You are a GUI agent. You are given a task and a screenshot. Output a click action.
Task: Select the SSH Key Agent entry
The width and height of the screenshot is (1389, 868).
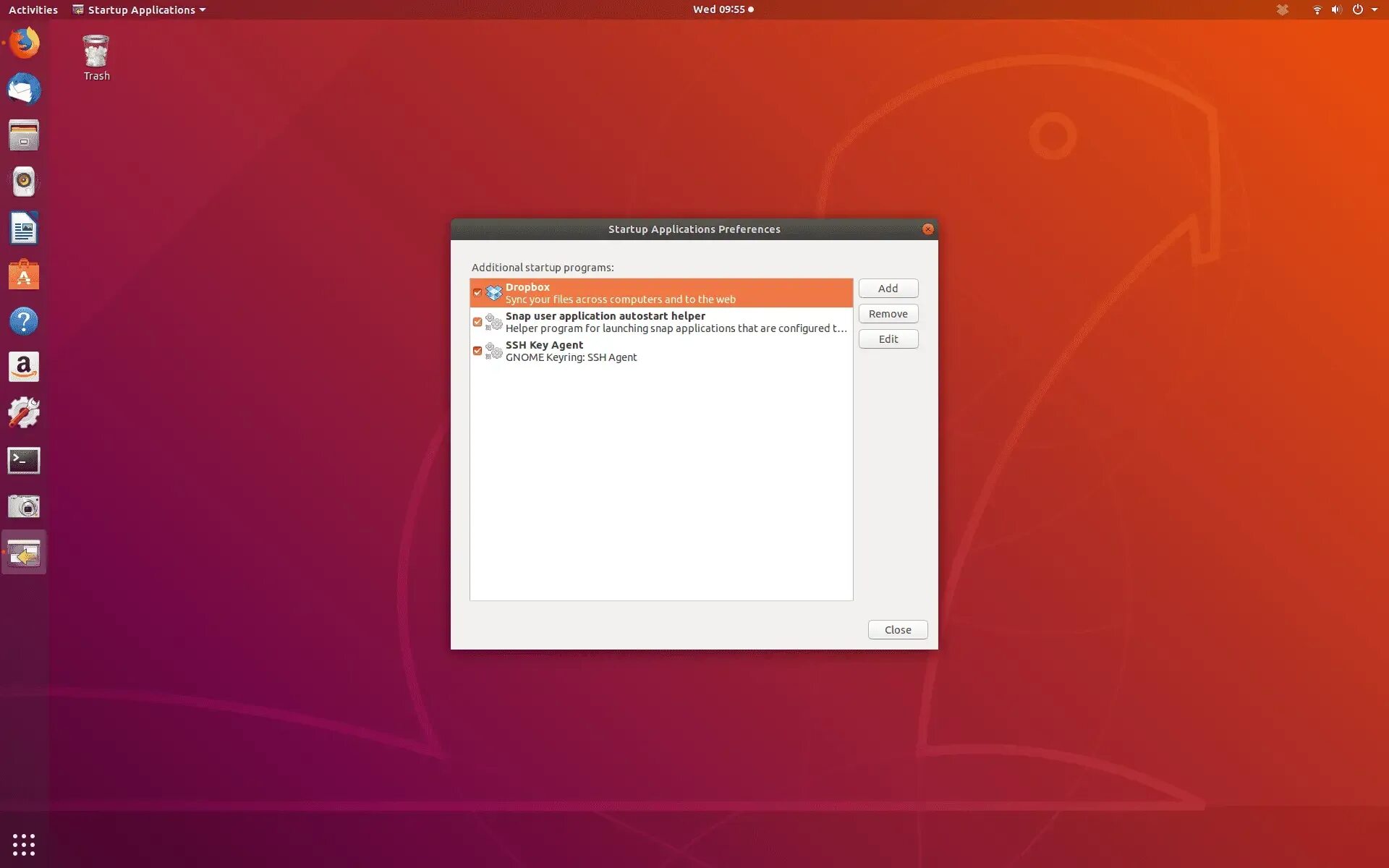tap(651, 351)
